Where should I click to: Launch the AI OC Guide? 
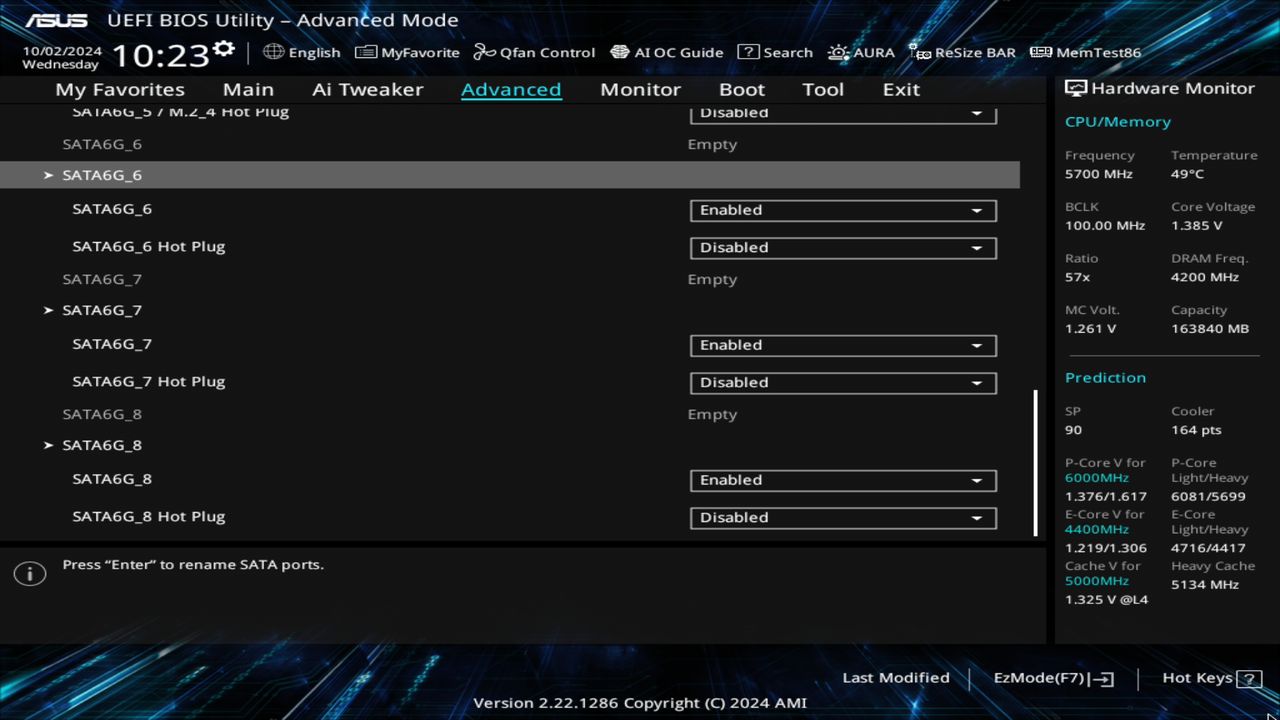[667, 52]
